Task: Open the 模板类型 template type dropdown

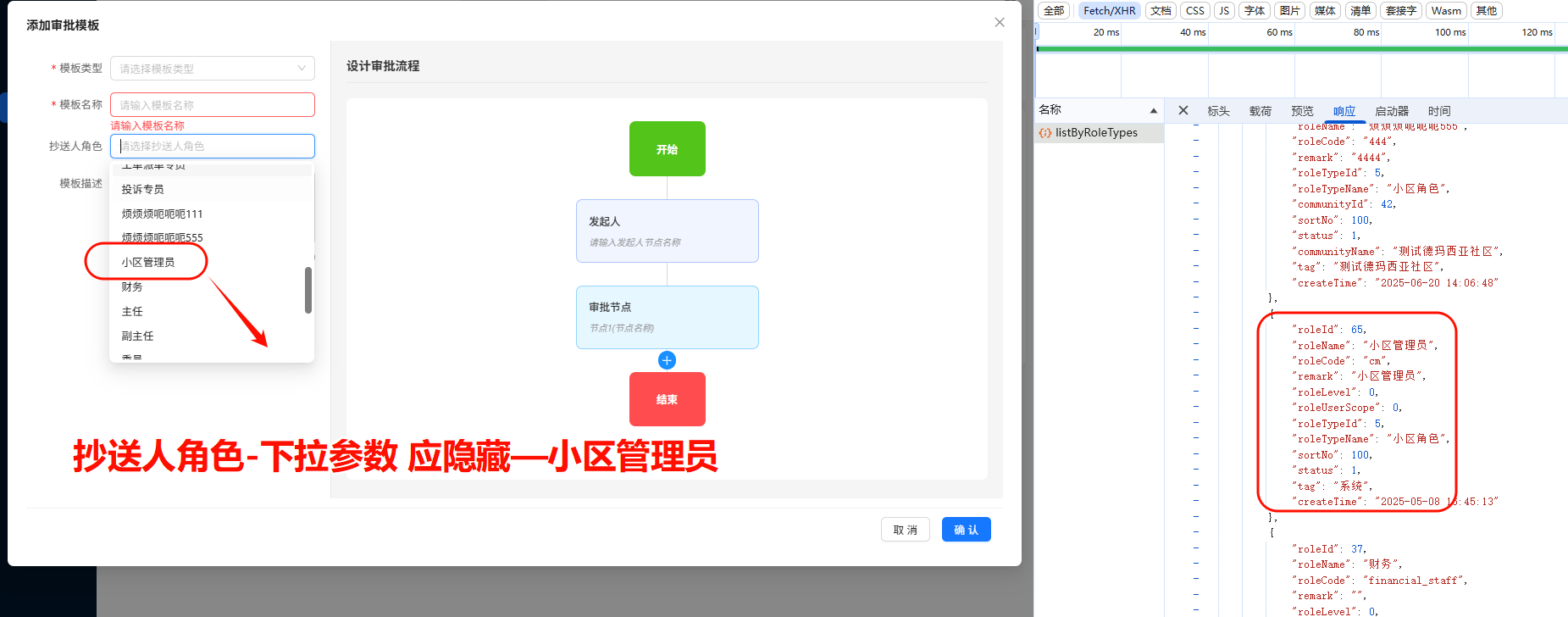Action: click(212, 69)
